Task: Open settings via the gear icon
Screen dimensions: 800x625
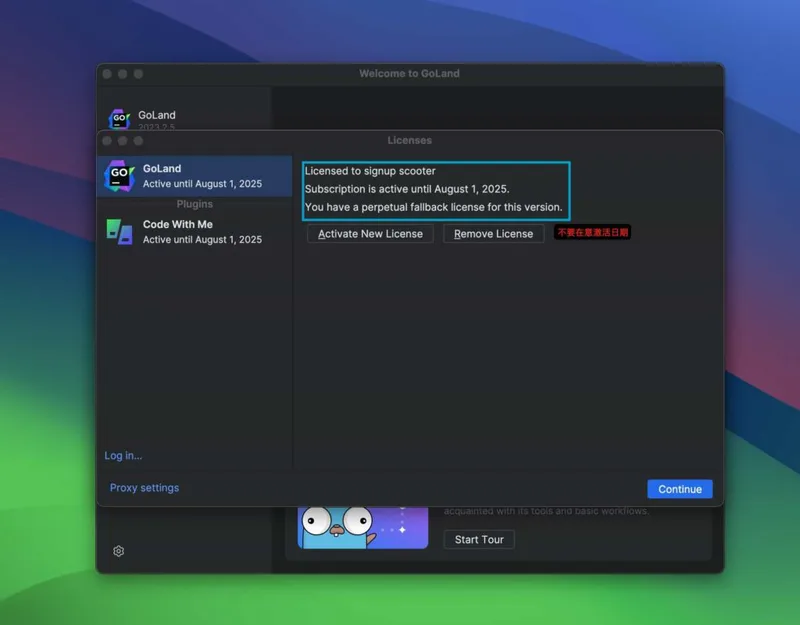Action: 119,551
